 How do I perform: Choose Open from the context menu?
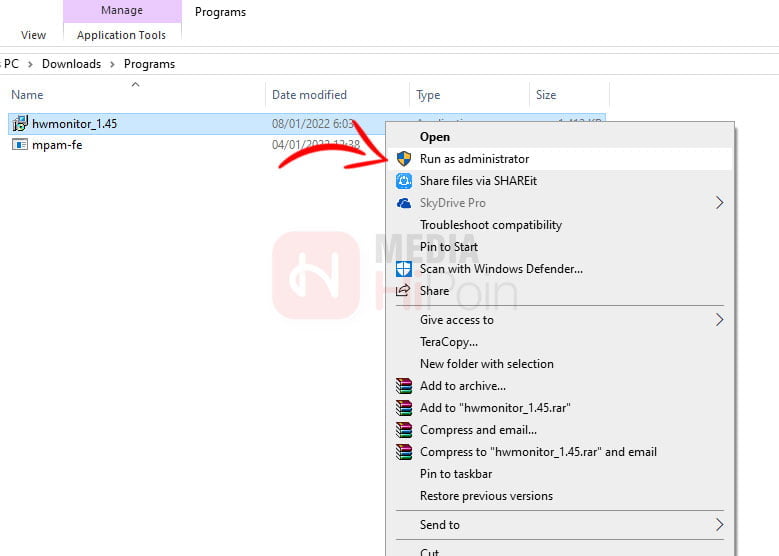coord(560,137)
